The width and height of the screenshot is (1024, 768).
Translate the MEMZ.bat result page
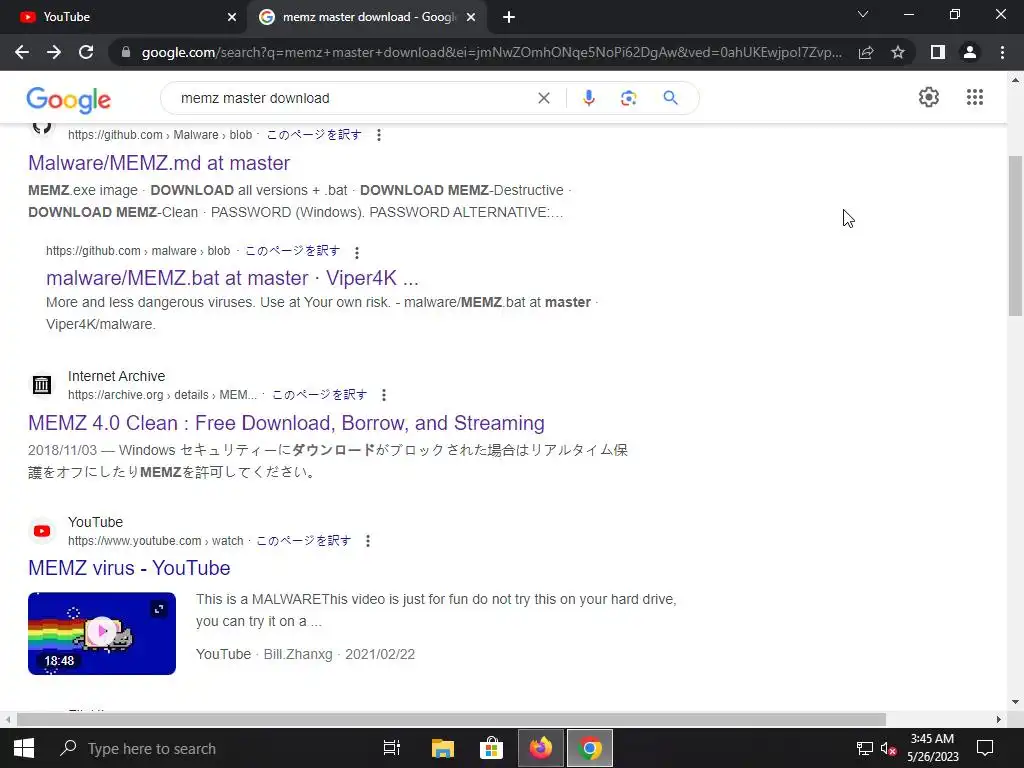point(292,251)
